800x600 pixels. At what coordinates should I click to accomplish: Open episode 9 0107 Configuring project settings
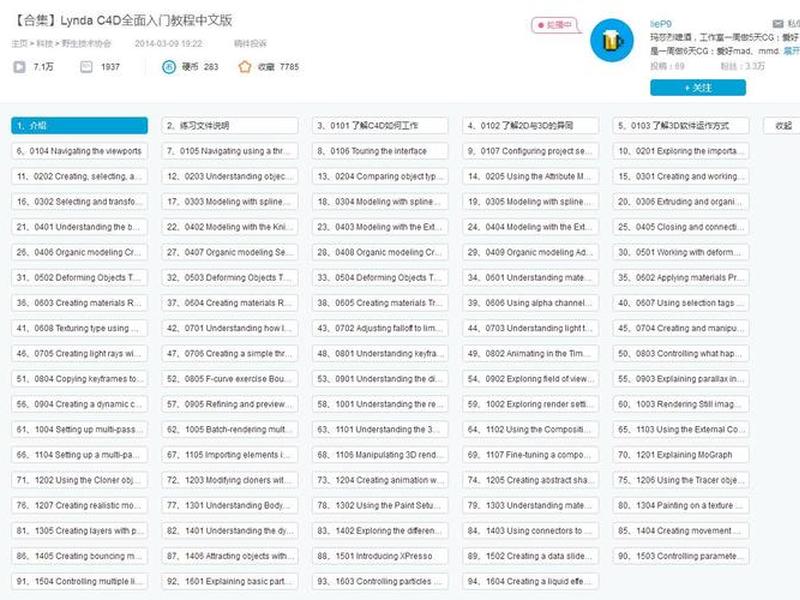[531, 151]
